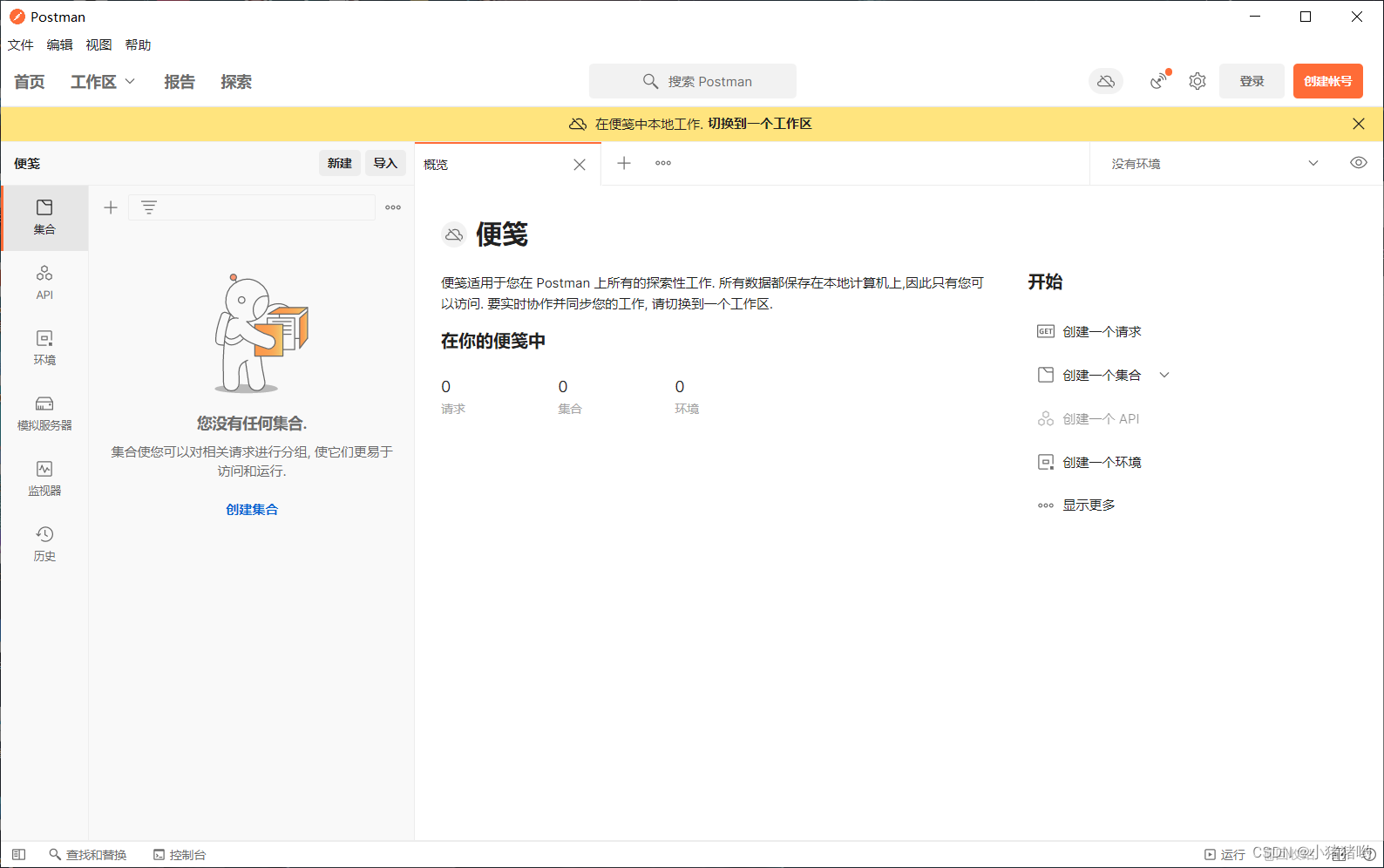Close the 概览 overview tab
Screen dimensions: 1384x868
pos(580,165)
